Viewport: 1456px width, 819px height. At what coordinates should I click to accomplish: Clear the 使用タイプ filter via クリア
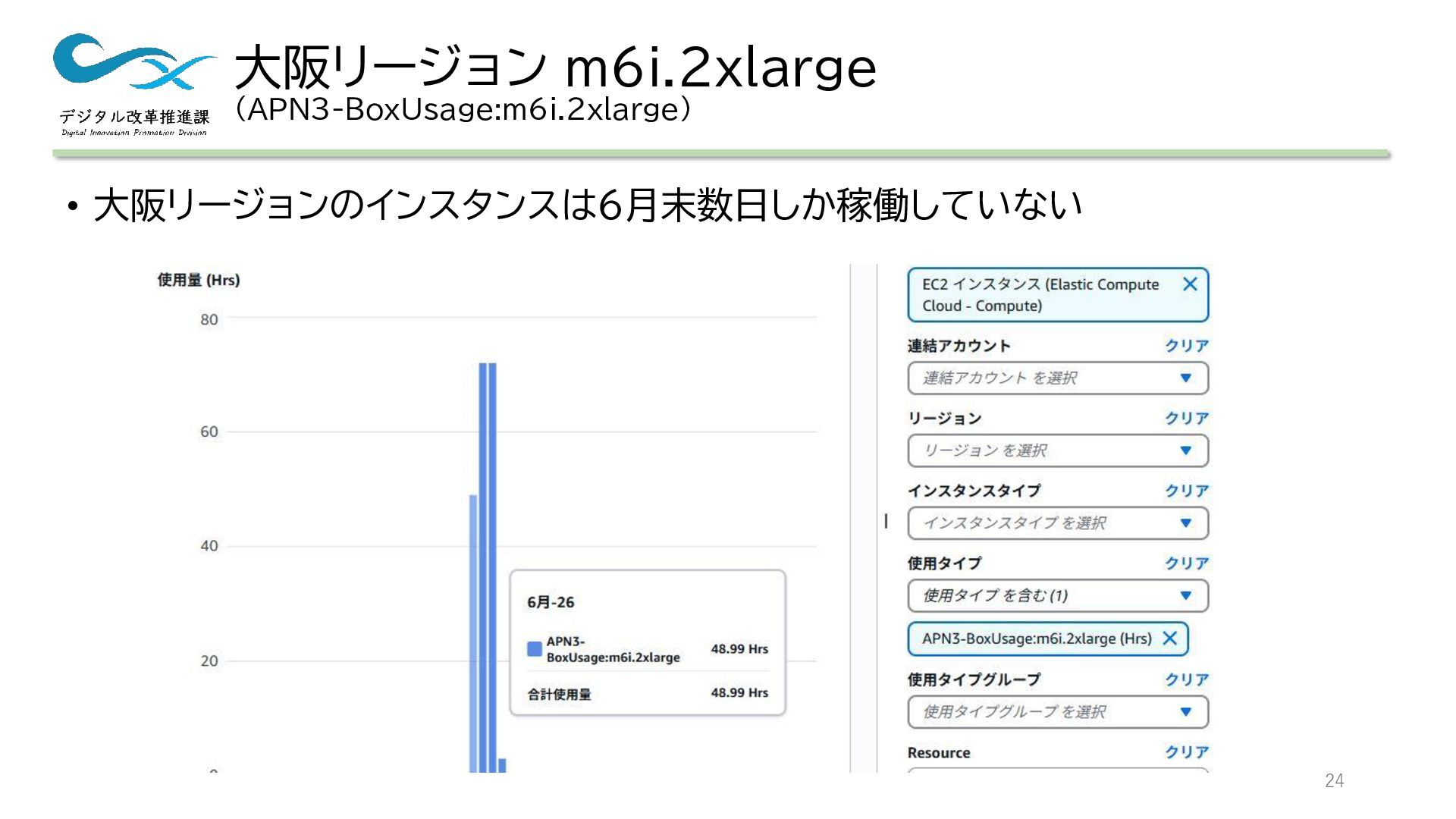coord(1187,563)
